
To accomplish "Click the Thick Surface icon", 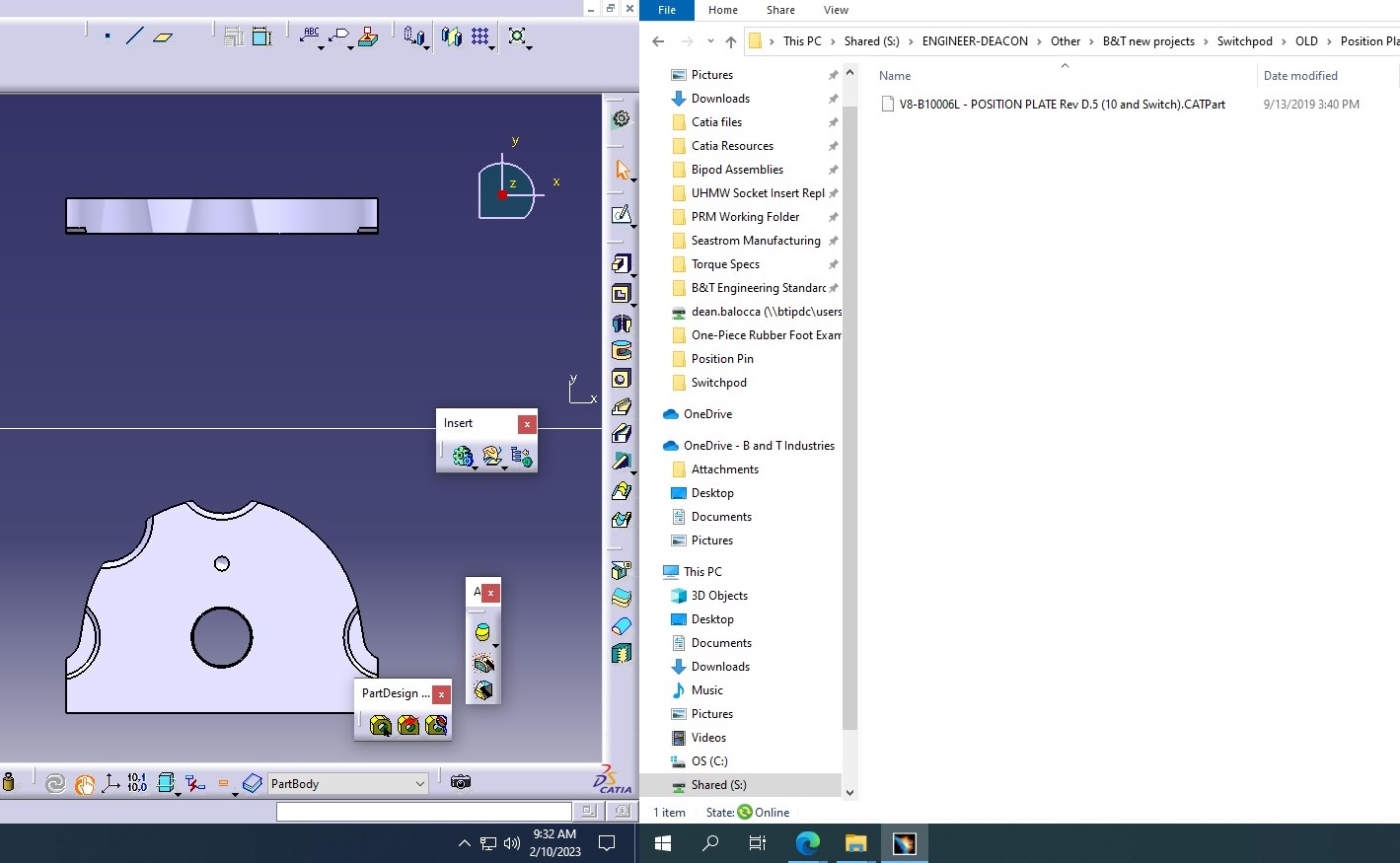I will tap(621, 598).
